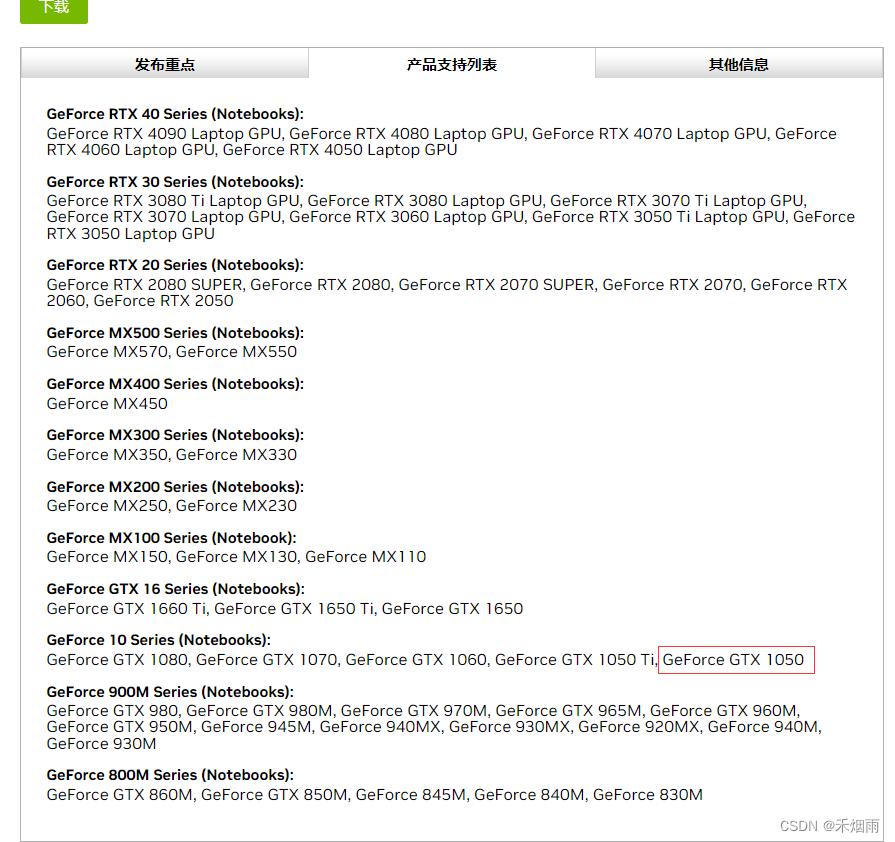The width and height of the screenshot is (895, 842).
Task: Click the GeForce GTX 16 Series (Notebooks) heading
Action: click(x=175, y=589)
